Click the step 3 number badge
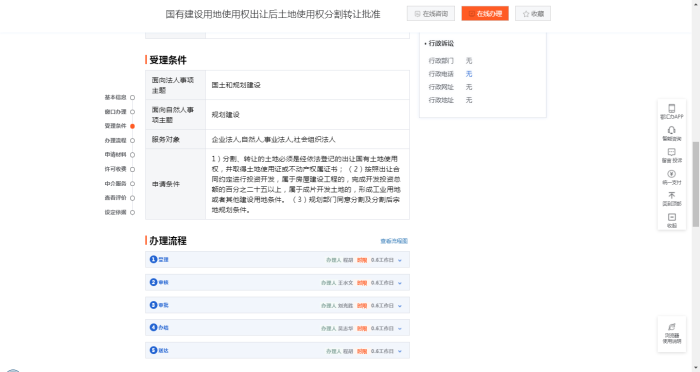700x372 pixels. (153, 305)
